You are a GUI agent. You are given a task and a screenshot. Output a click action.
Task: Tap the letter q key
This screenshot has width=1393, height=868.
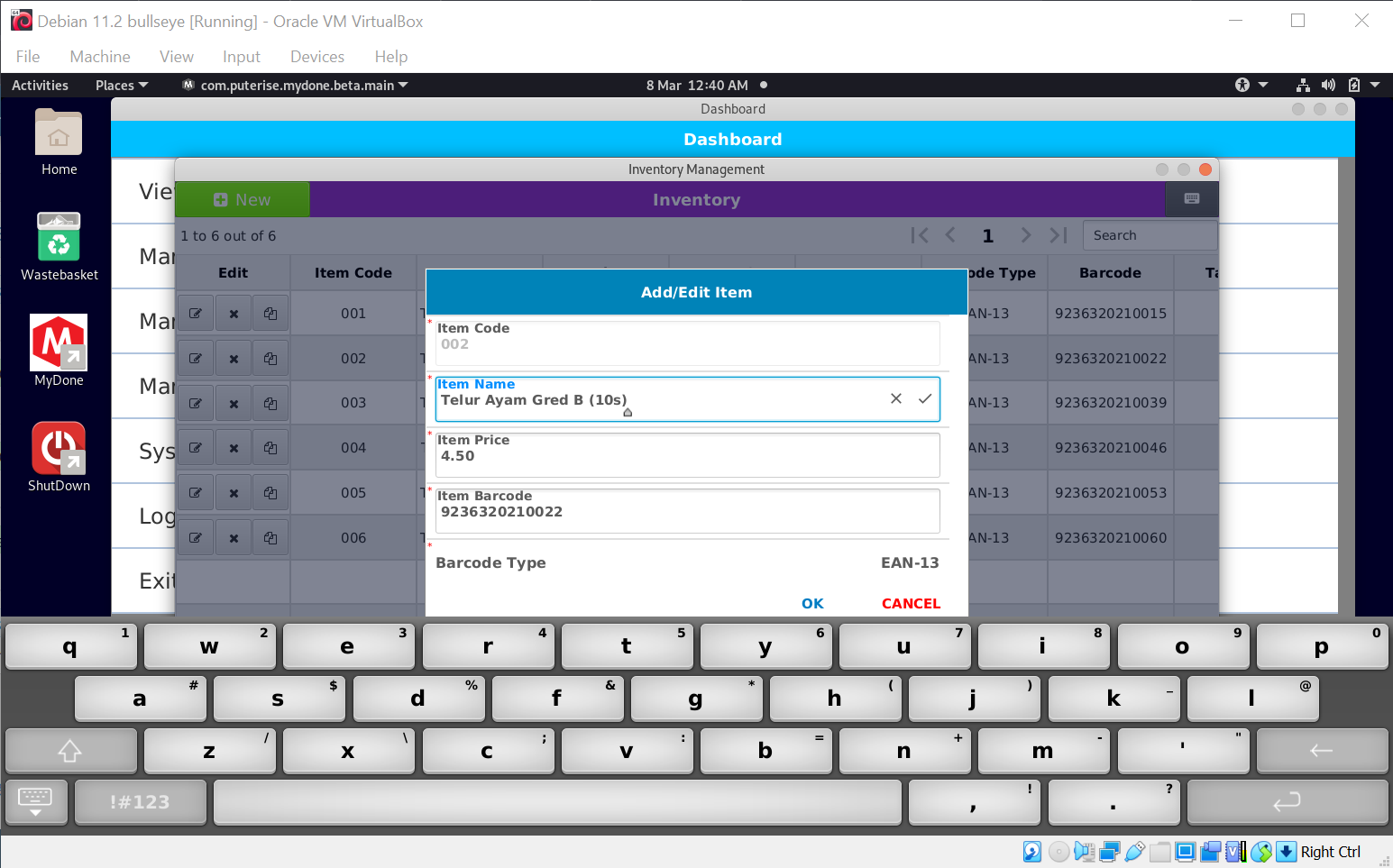coord(70,646)
